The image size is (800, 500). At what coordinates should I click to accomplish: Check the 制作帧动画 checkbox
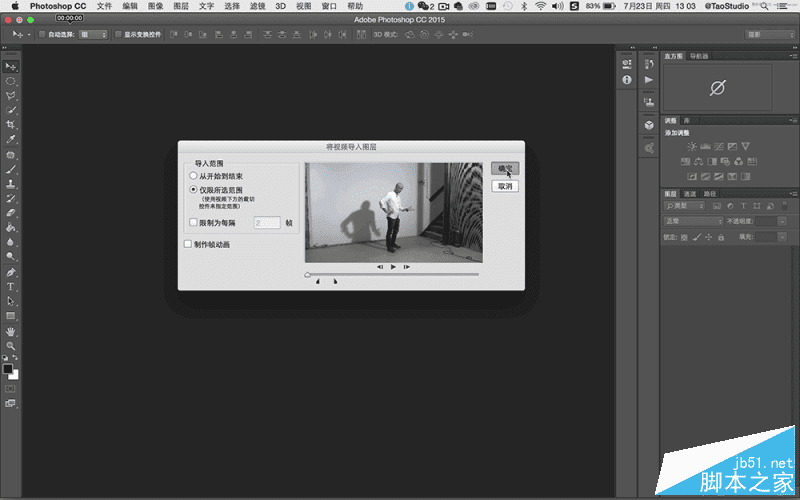coord(187,243)
